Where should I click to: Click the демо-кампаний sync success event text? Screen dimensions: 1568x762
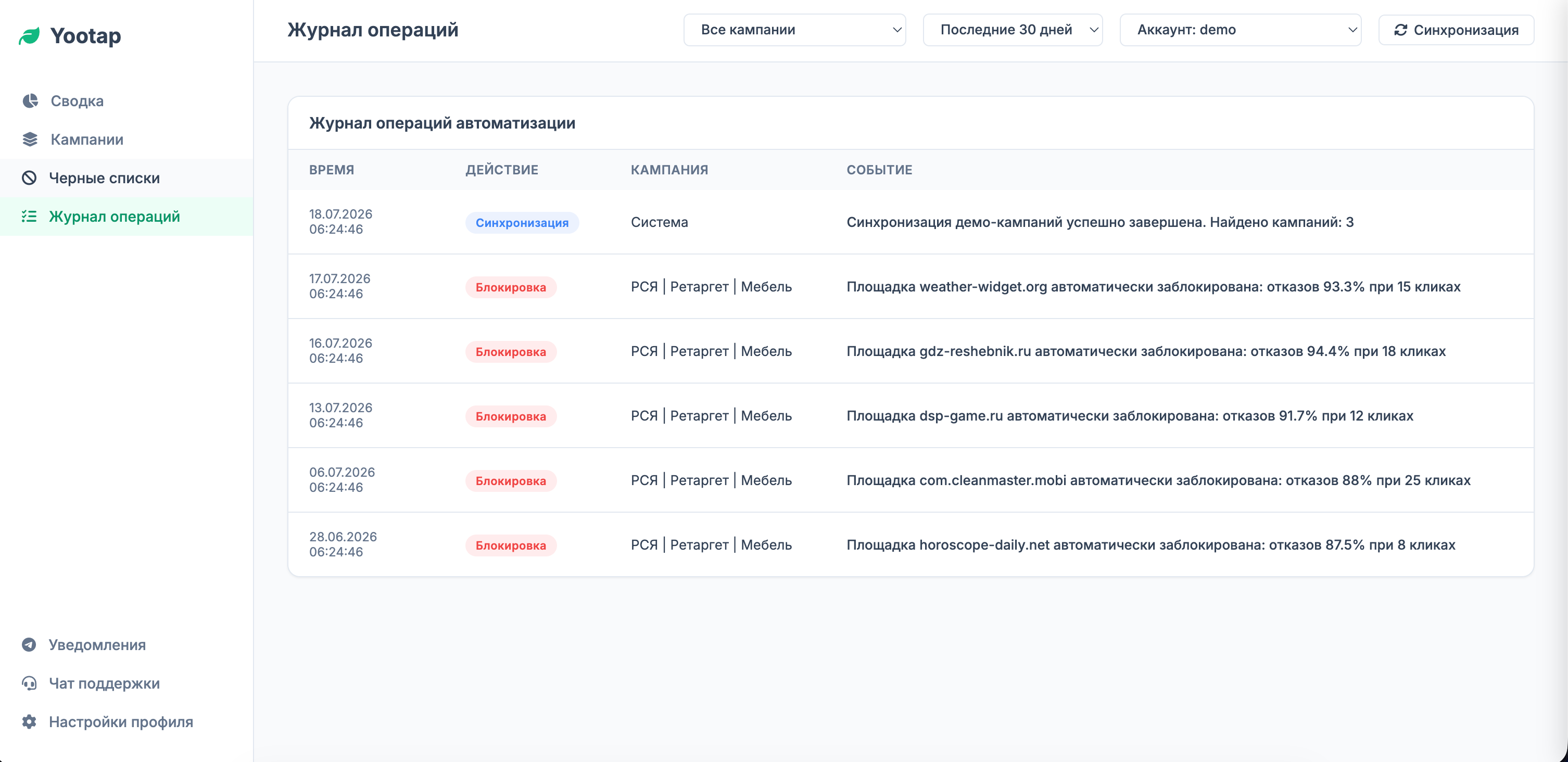(x=1100, y=222)
